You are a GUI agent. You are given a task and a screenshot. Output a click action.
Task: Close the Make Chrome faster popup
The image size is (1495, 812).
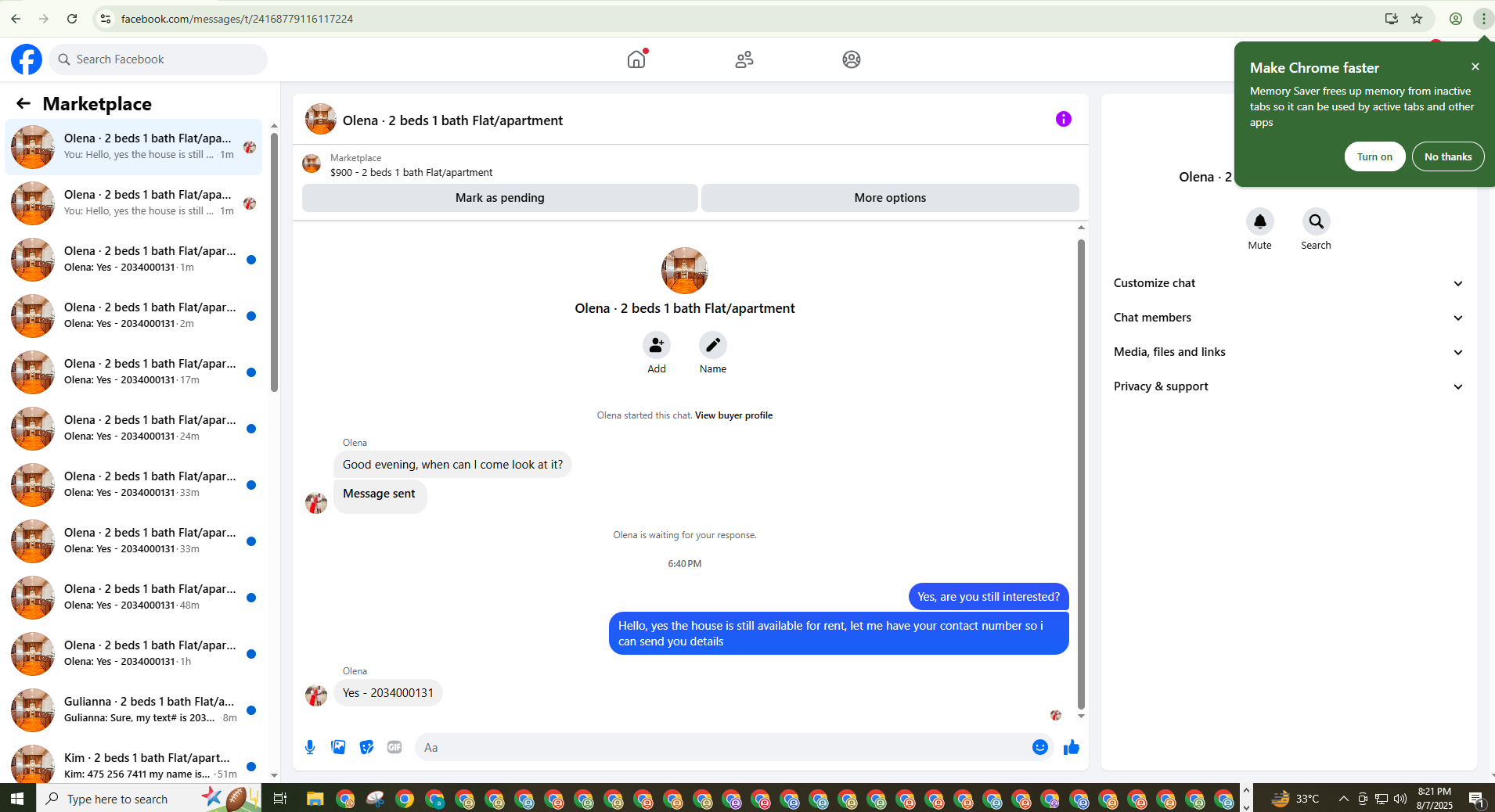click(x=1475, y=67)
